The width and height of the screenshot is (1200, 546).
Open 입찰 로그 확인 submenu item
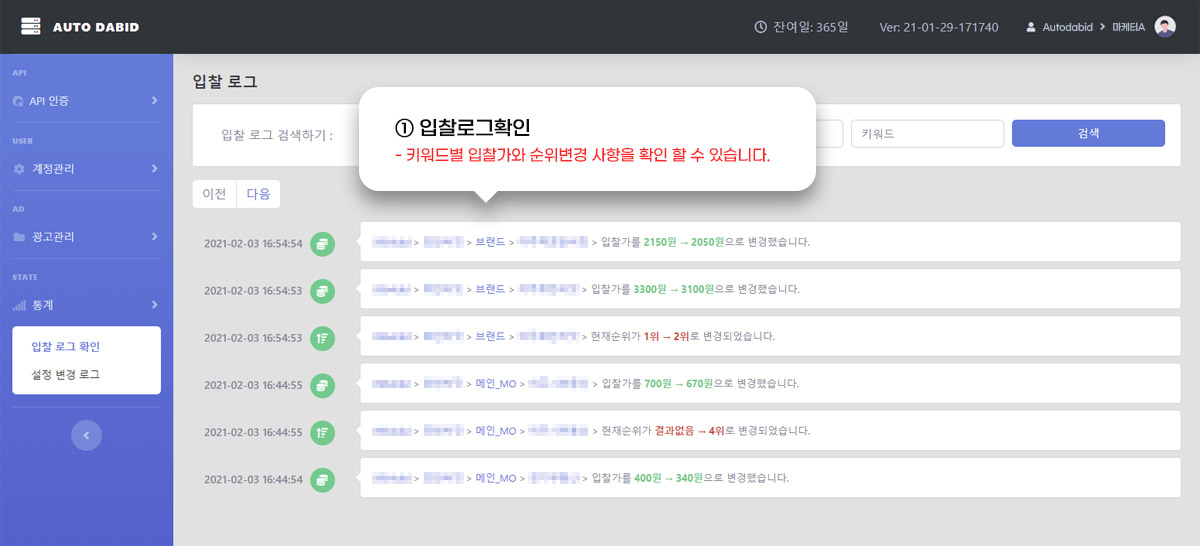pos(66,347)
